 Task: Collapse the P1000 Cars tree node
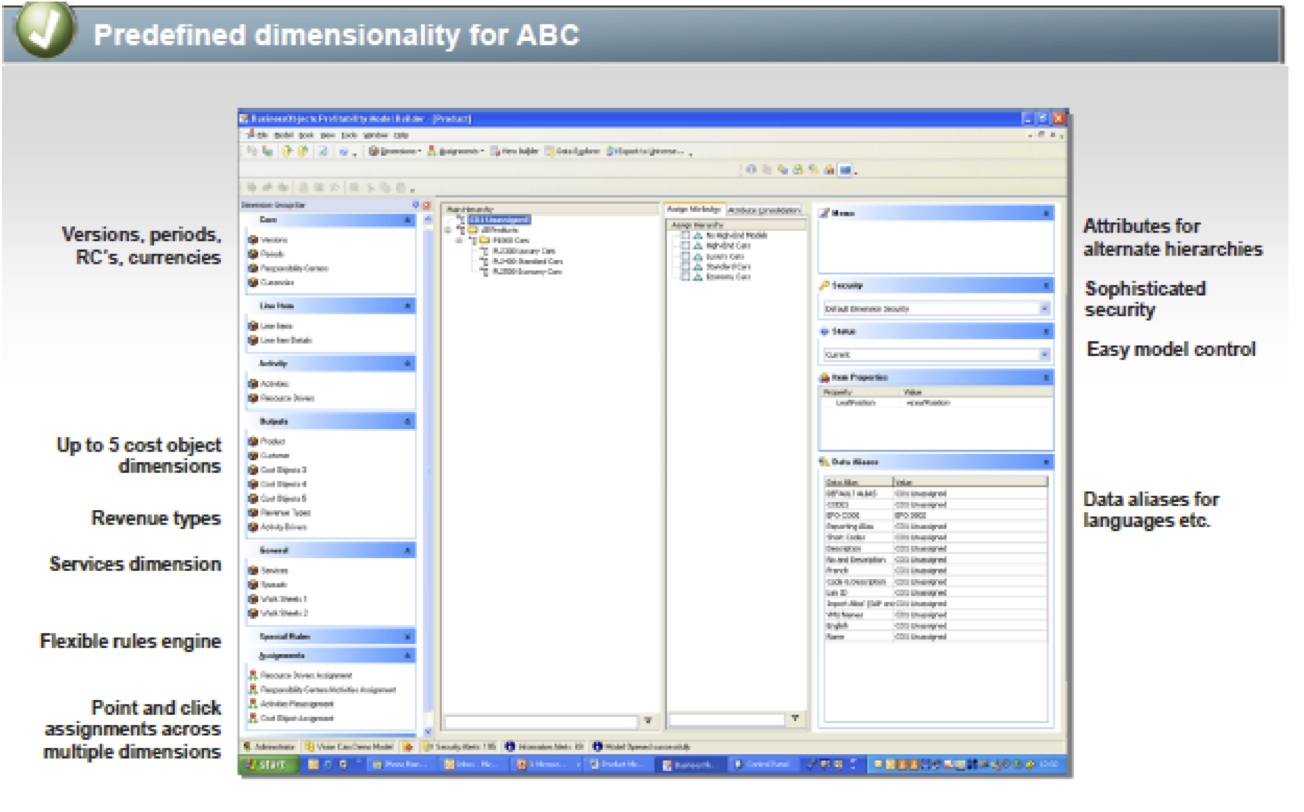(460, 240)
